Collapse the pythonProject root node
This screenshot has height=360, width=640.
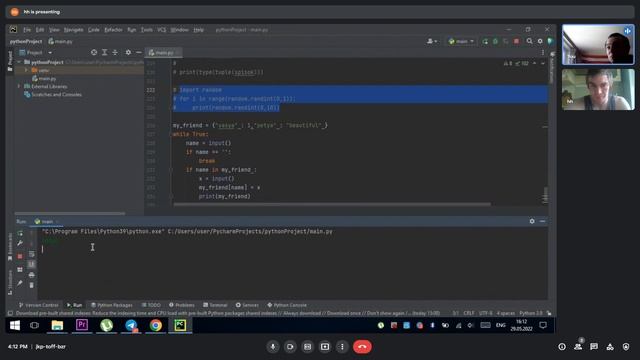pos(19,62)
